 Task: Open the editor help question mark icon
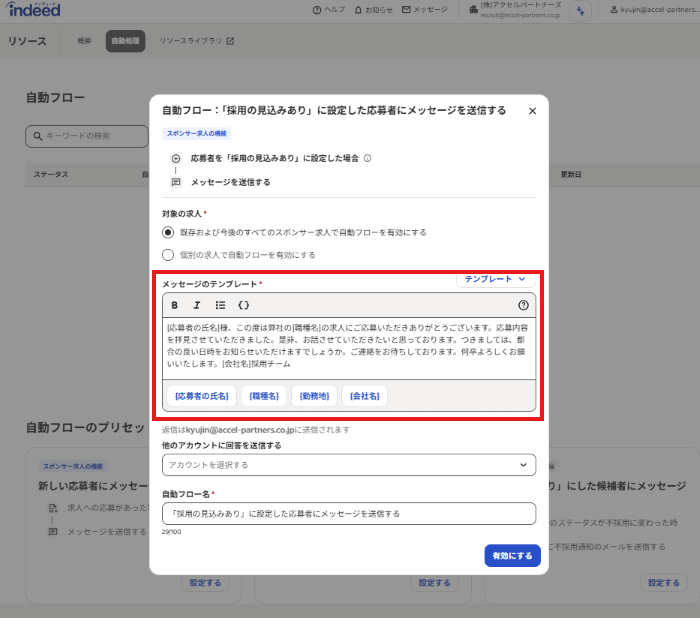(523, 305)
